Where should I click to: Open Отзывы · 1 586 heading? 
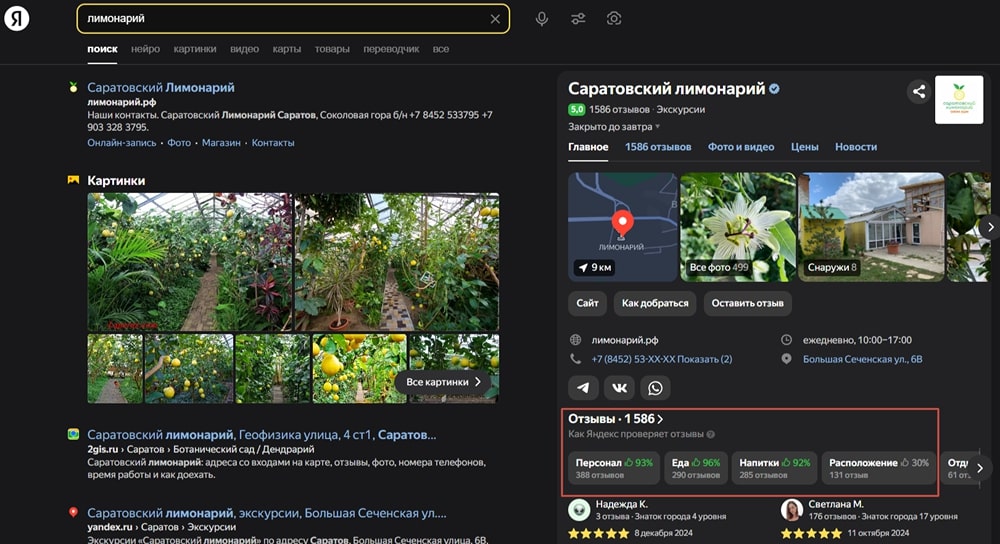(615, 419)
